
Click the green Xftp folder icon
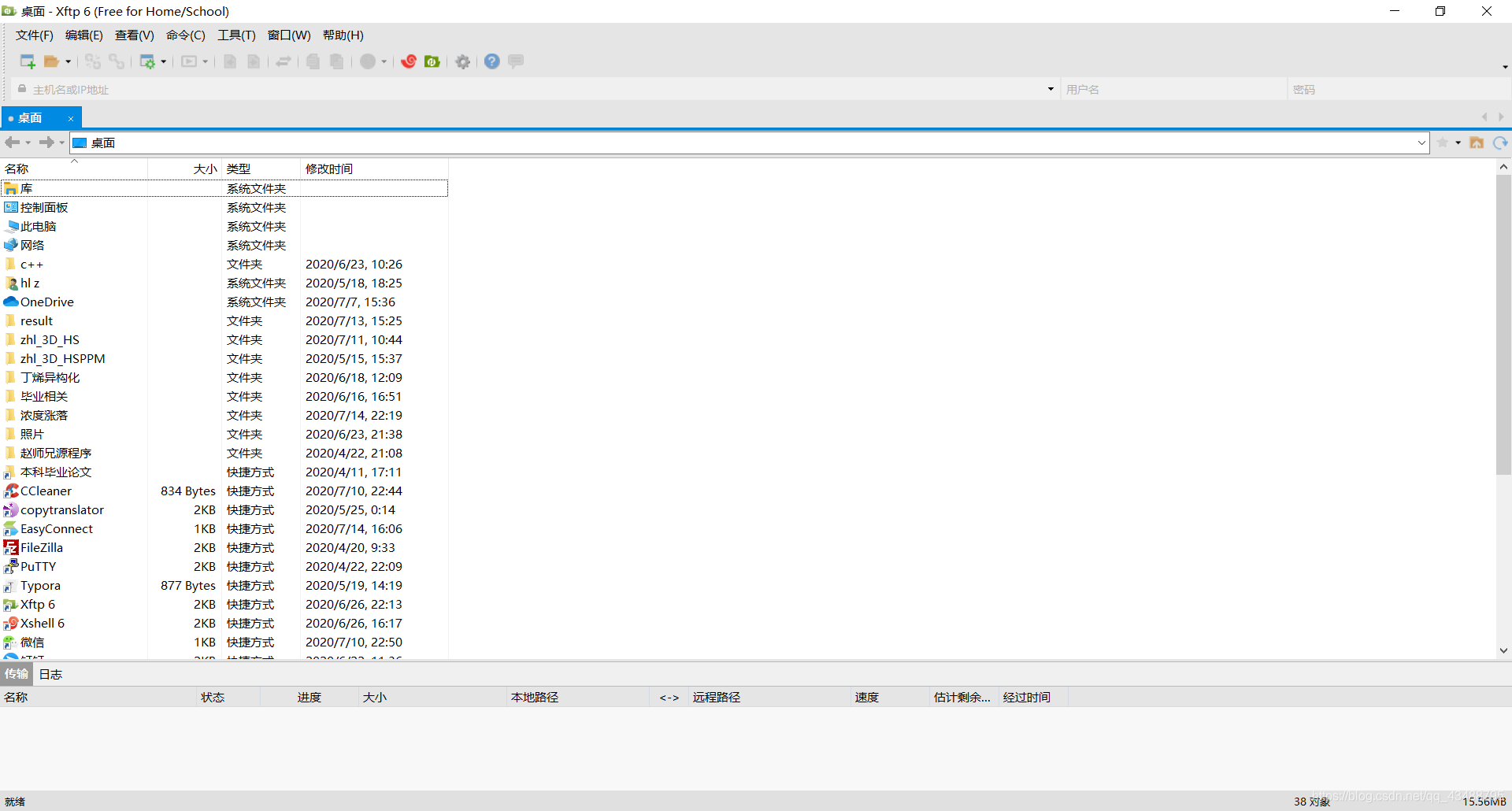(432, 61)
